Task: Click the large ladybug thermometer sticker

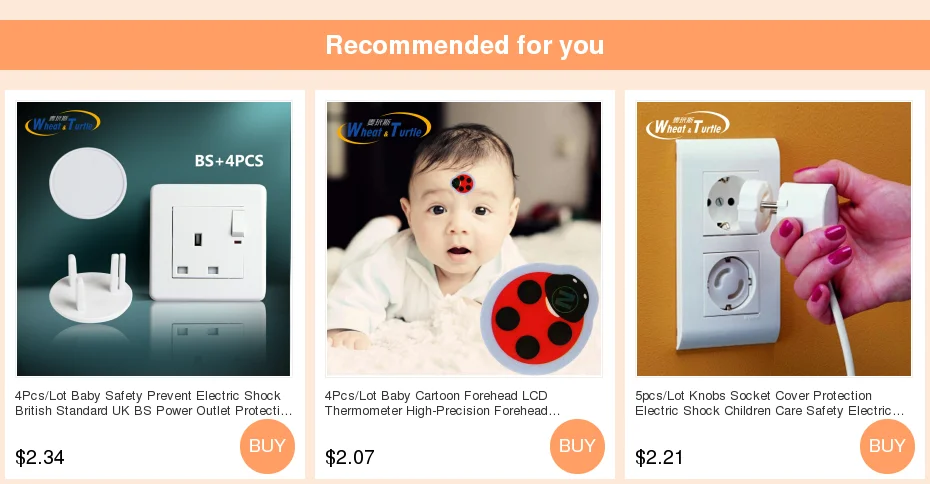Action: click(539, 316)
